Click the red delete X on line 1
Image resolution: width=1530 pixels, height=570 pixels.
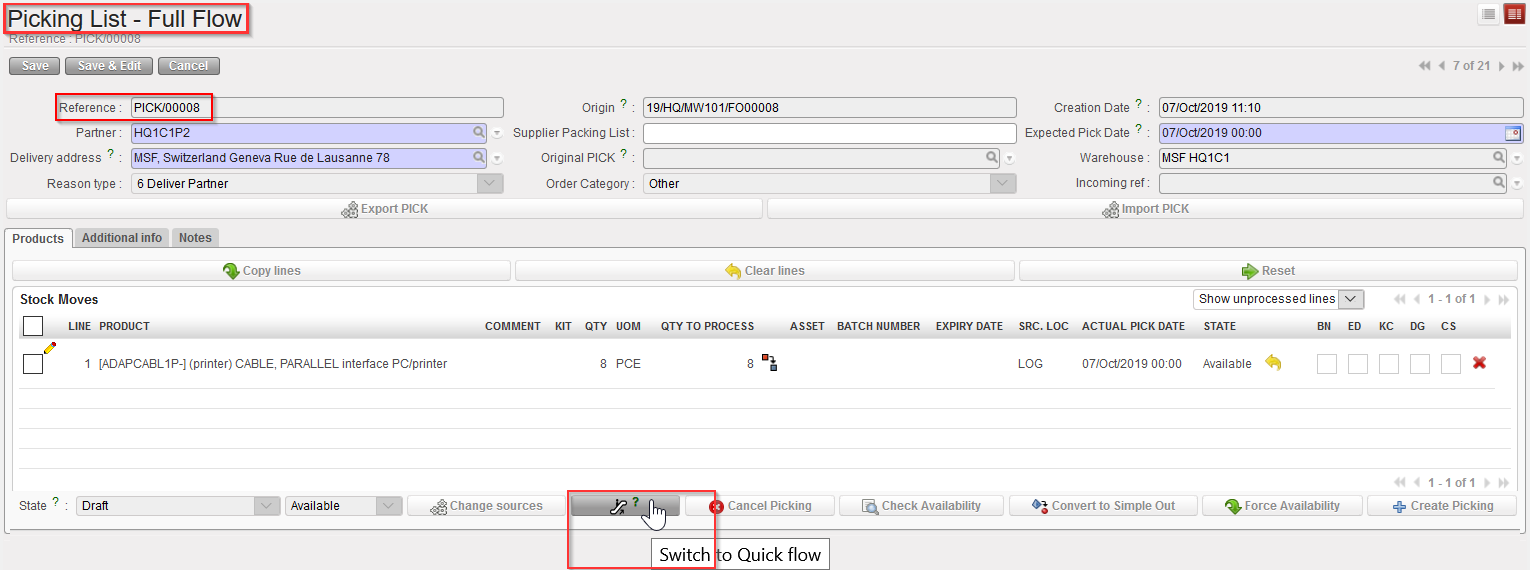pyautogui.click(x=1479, y=363)
